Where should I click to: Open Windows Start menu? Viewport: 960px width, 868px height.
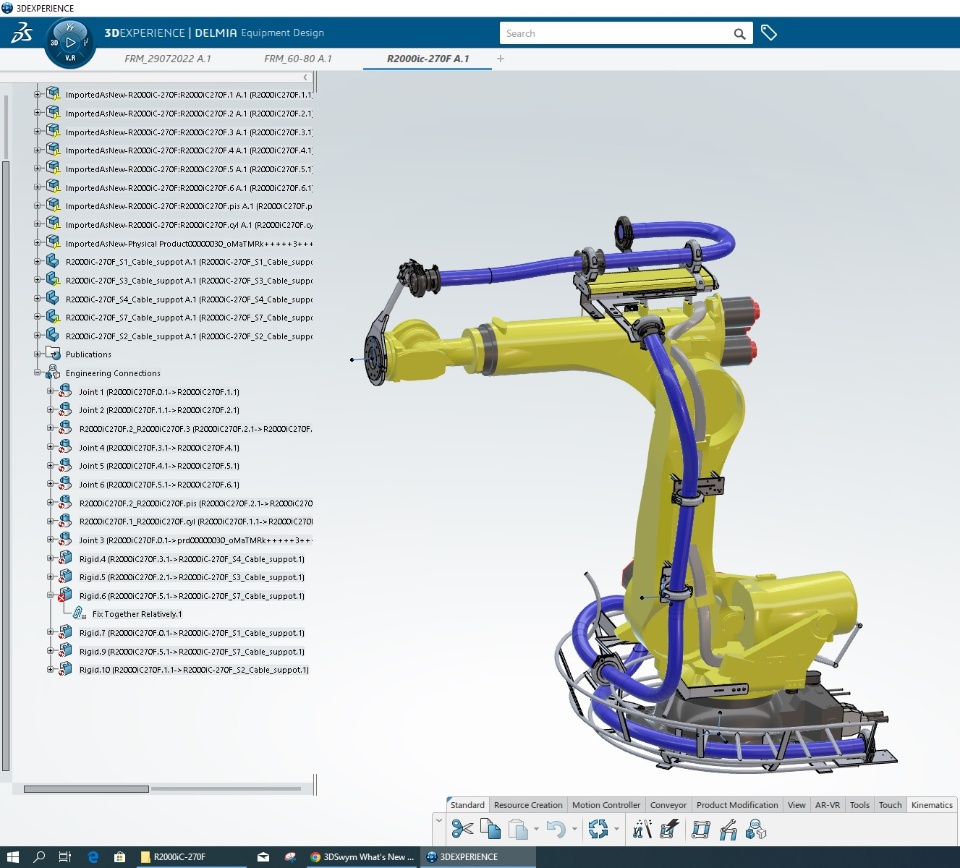(x=12, y=857)
